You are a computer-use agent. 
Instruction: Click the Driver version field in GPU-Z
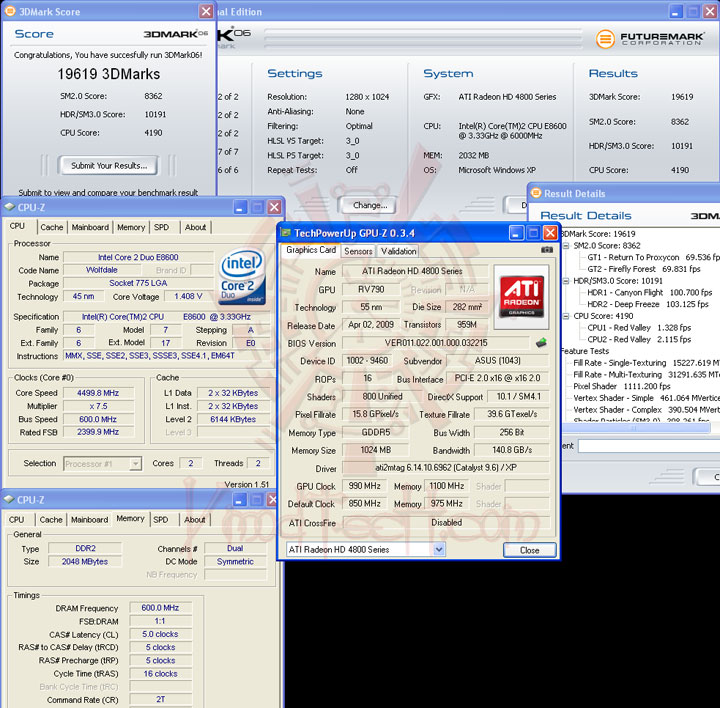(446, 467)
